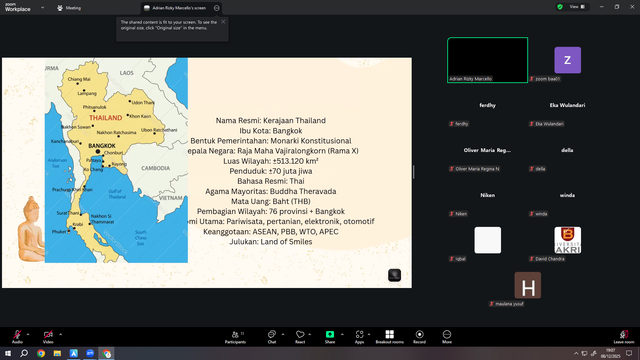Open the options icon on shared screen tab
Image resolution: width=640 pixels, height=360 pixels.
pyautogui.click(x=217, y=8)
